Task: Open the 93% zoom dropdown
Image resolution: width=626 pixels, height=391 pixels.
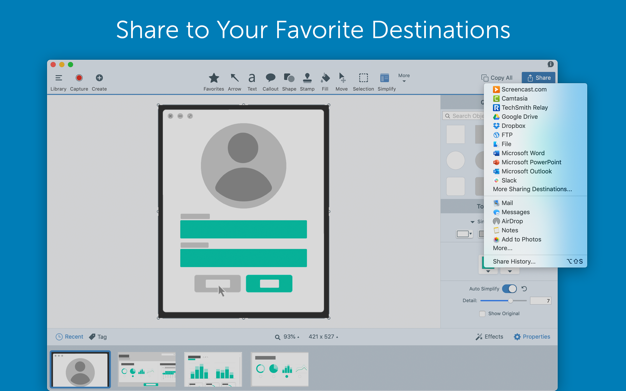Action: [287, 337]
